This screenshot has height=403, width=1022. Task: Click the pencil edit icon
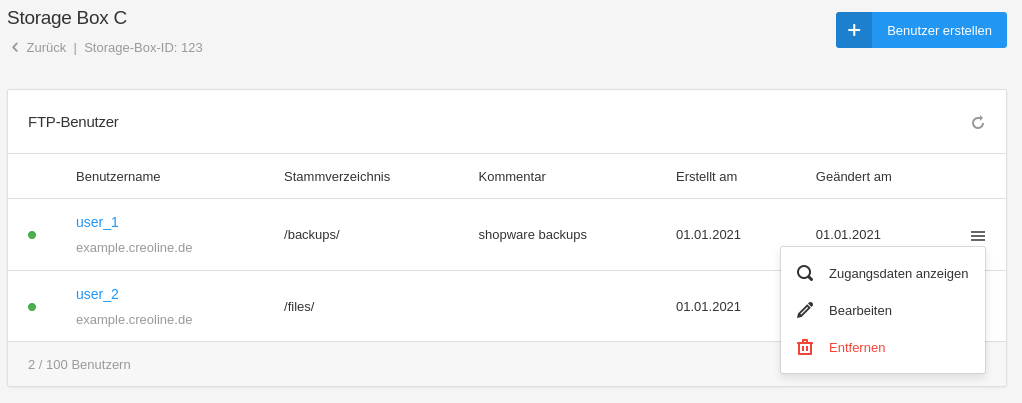coord(805,310)
